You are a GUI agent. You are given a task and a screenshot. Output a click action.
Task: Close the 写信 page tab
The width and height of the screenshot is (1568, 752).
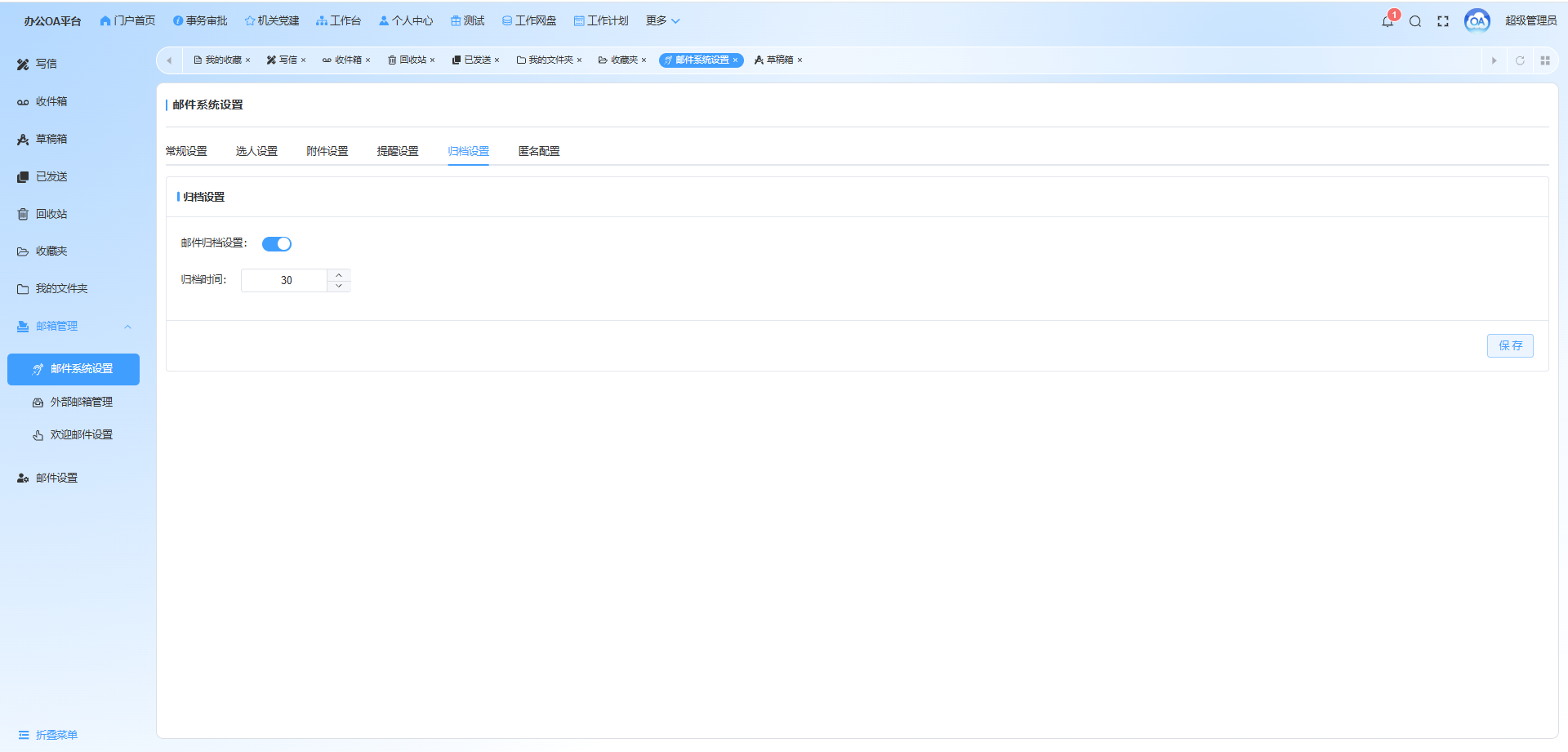click(x=303, y=60)
